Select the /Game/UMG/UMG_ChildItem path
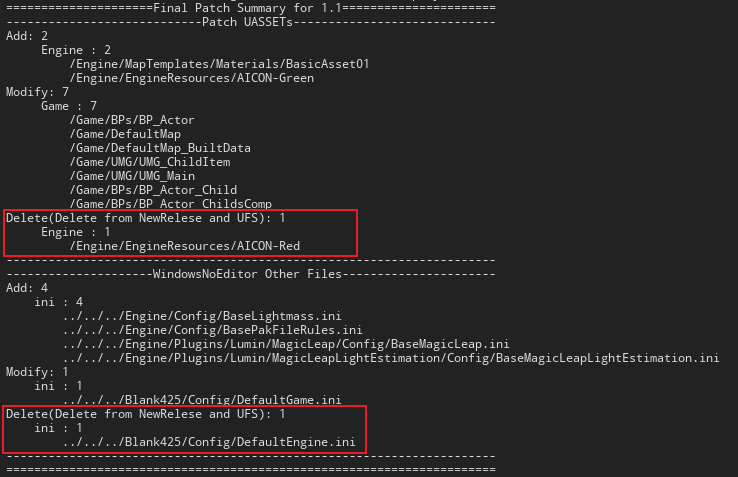738x477 pixels. pos(153,161)
